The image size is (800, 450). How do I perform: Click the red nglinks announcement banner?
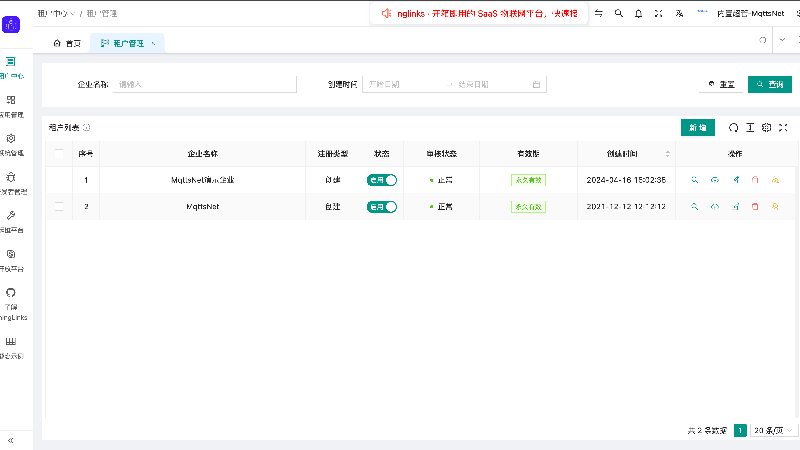click(x=479, y=14)
